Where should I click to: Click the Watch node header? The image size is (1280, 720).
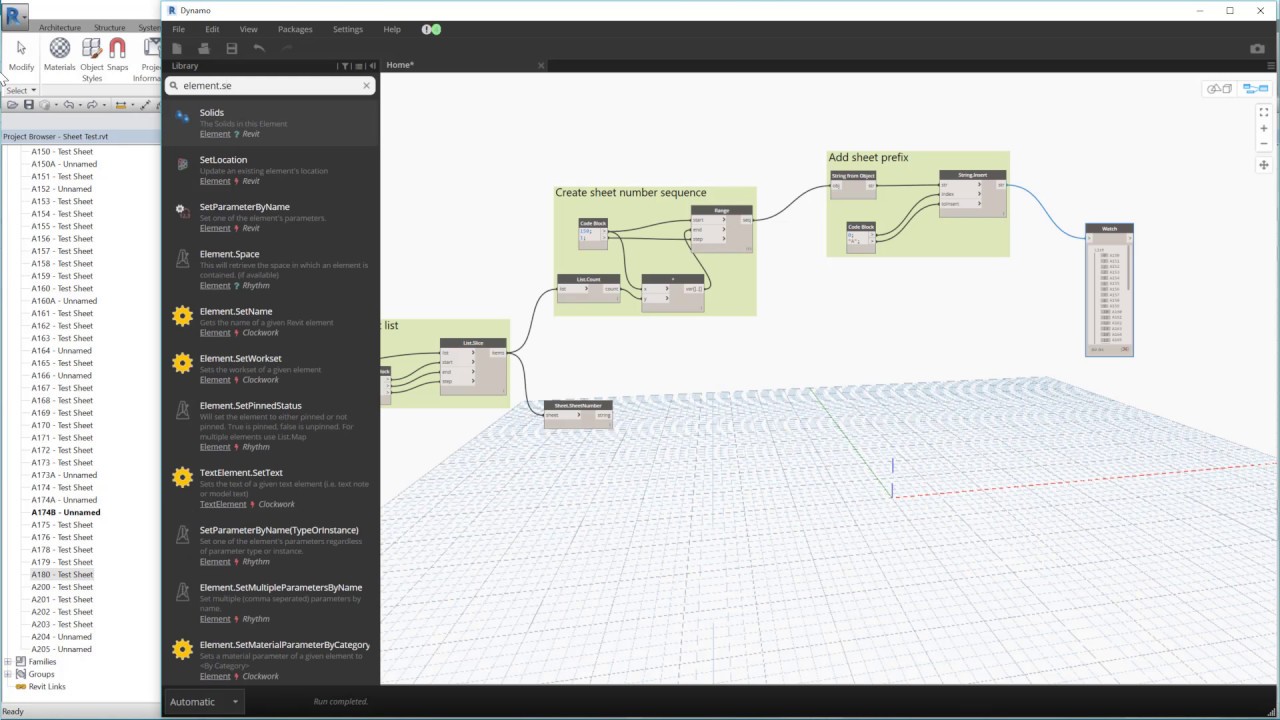tap(1109, 229)
